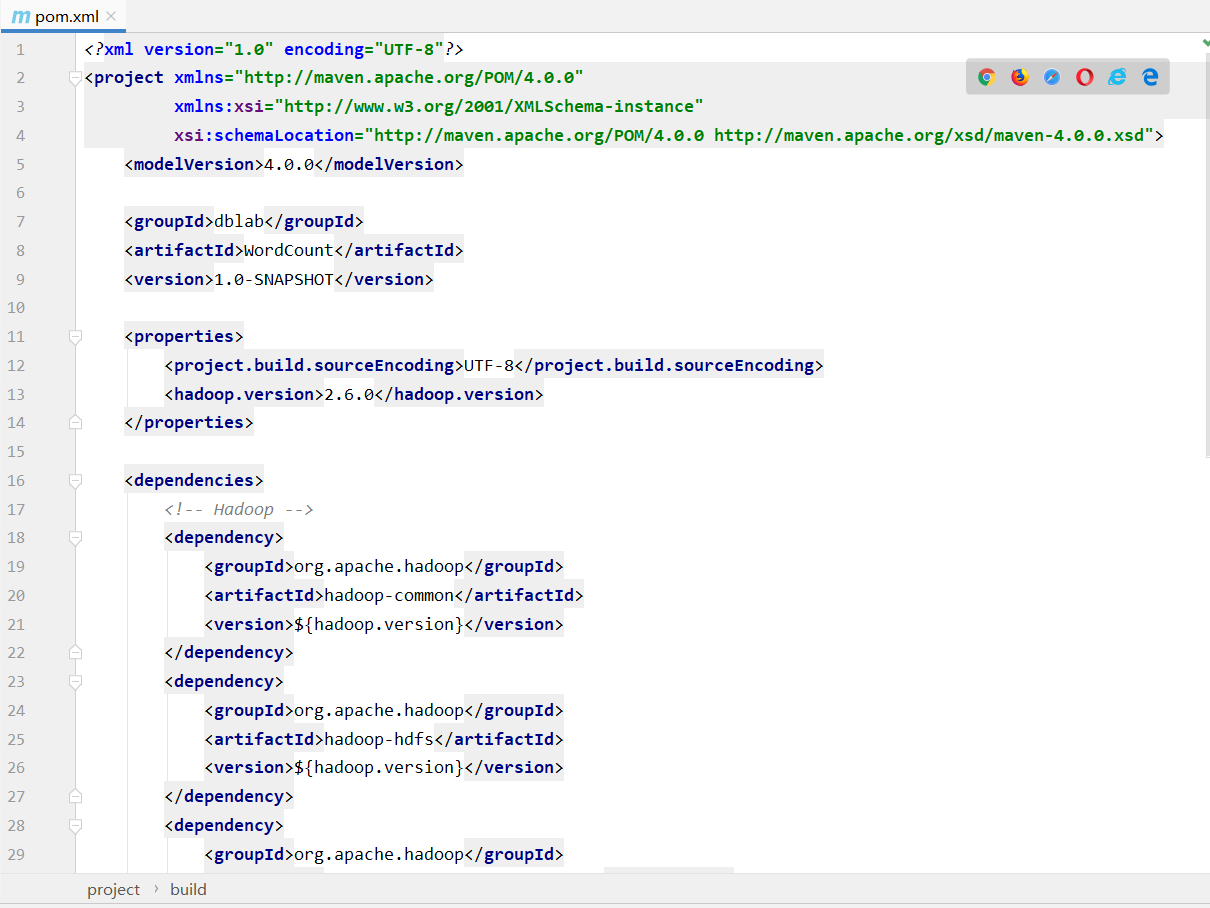Viewport: 1210px width, 908px height.
Task: Collapse the properties block at line 11
Action: [x=75, y=337]
